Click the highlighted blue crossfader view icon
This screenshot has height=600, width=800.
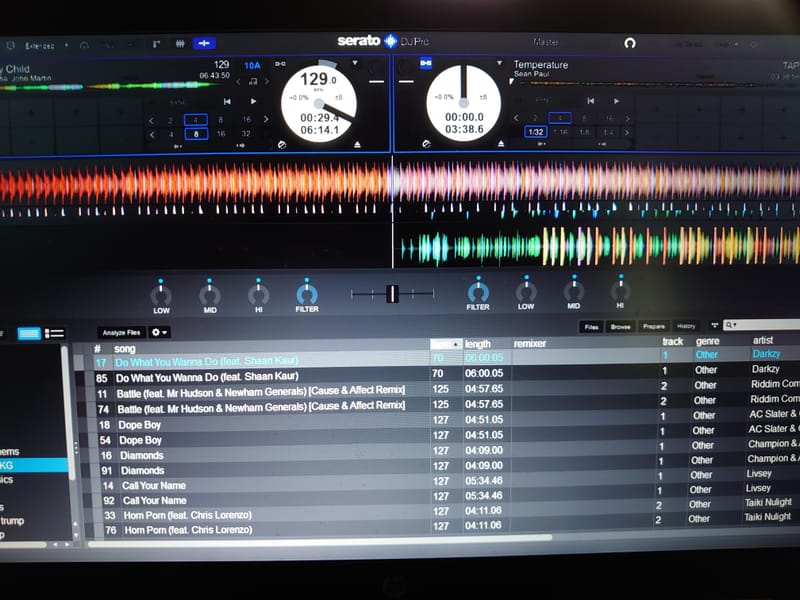(x=204, y=44)
